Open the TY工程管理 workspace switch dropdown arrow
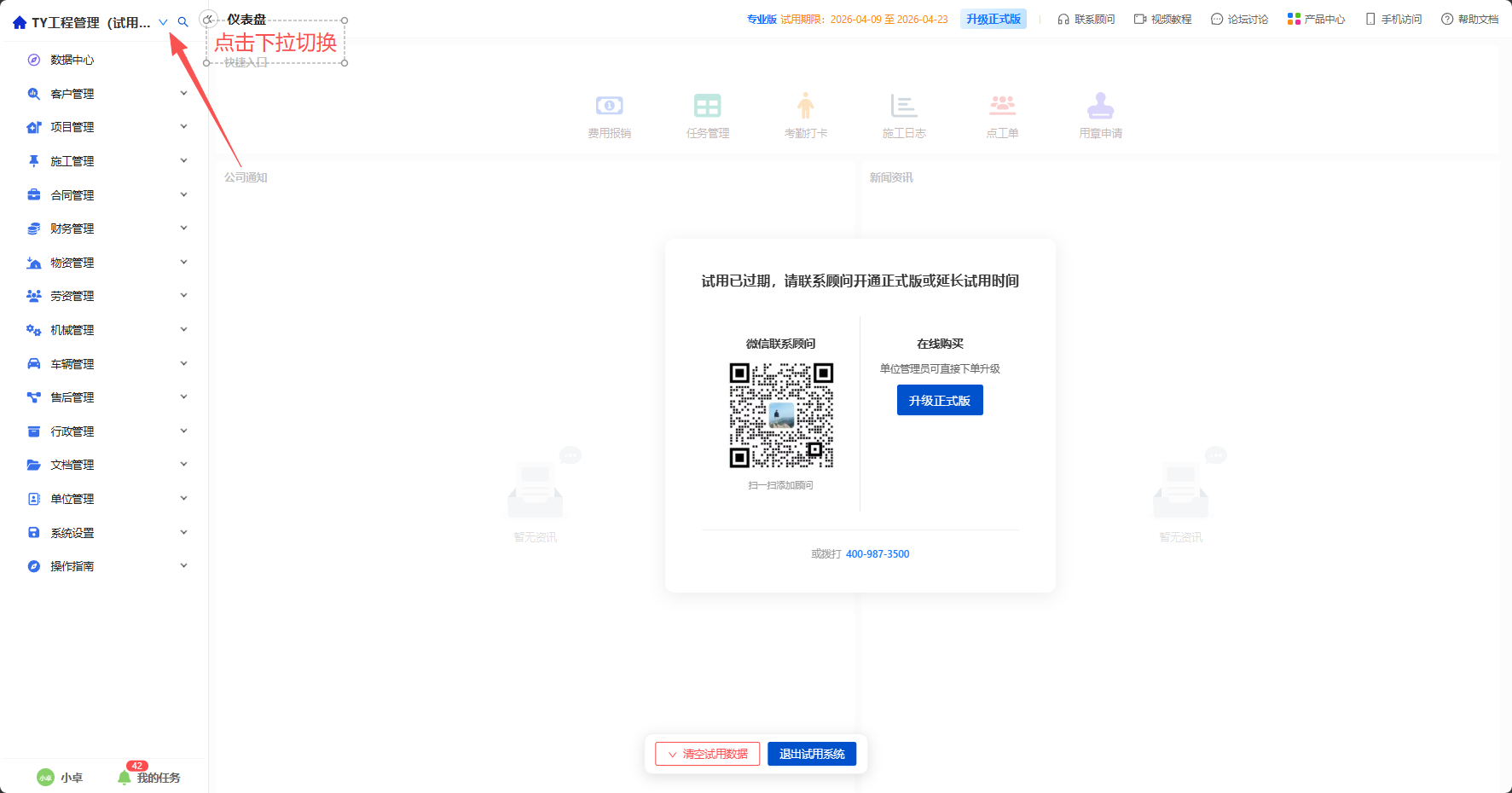1512x793 pixels. pyautogui.click(x=163, y=22)
